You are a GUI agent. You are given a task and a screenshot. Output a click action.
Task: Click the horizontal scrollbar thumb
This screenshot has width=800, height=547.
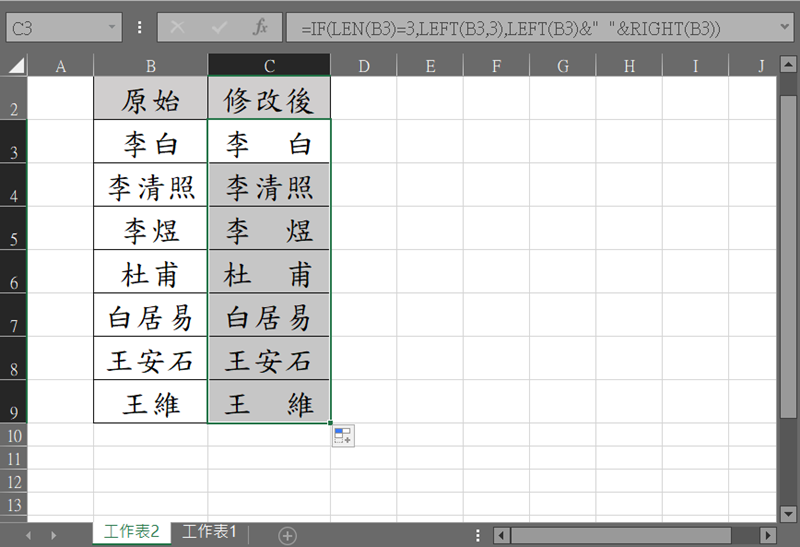[x=621, y=535]
